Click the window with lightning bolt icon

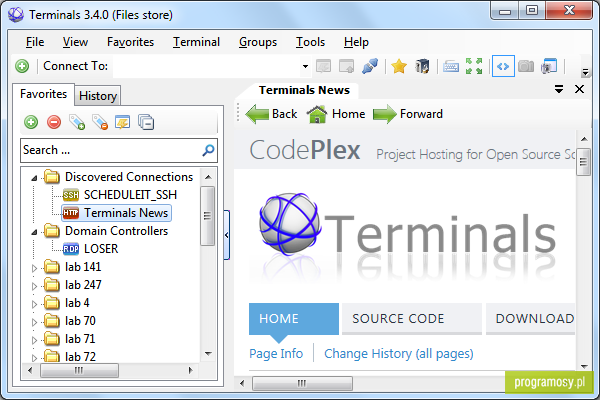122,122
